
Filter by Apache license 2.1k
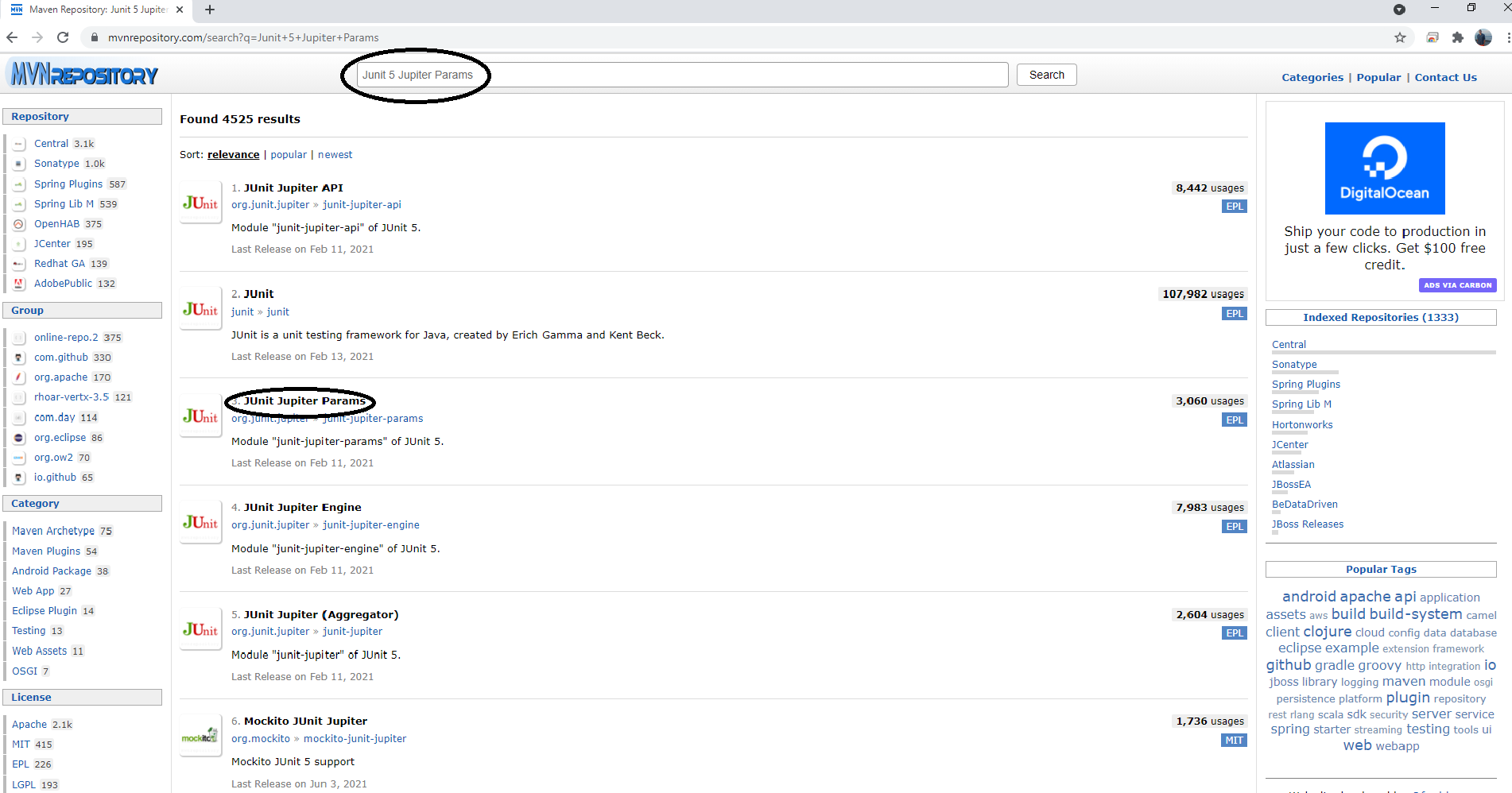click(29, 724)
